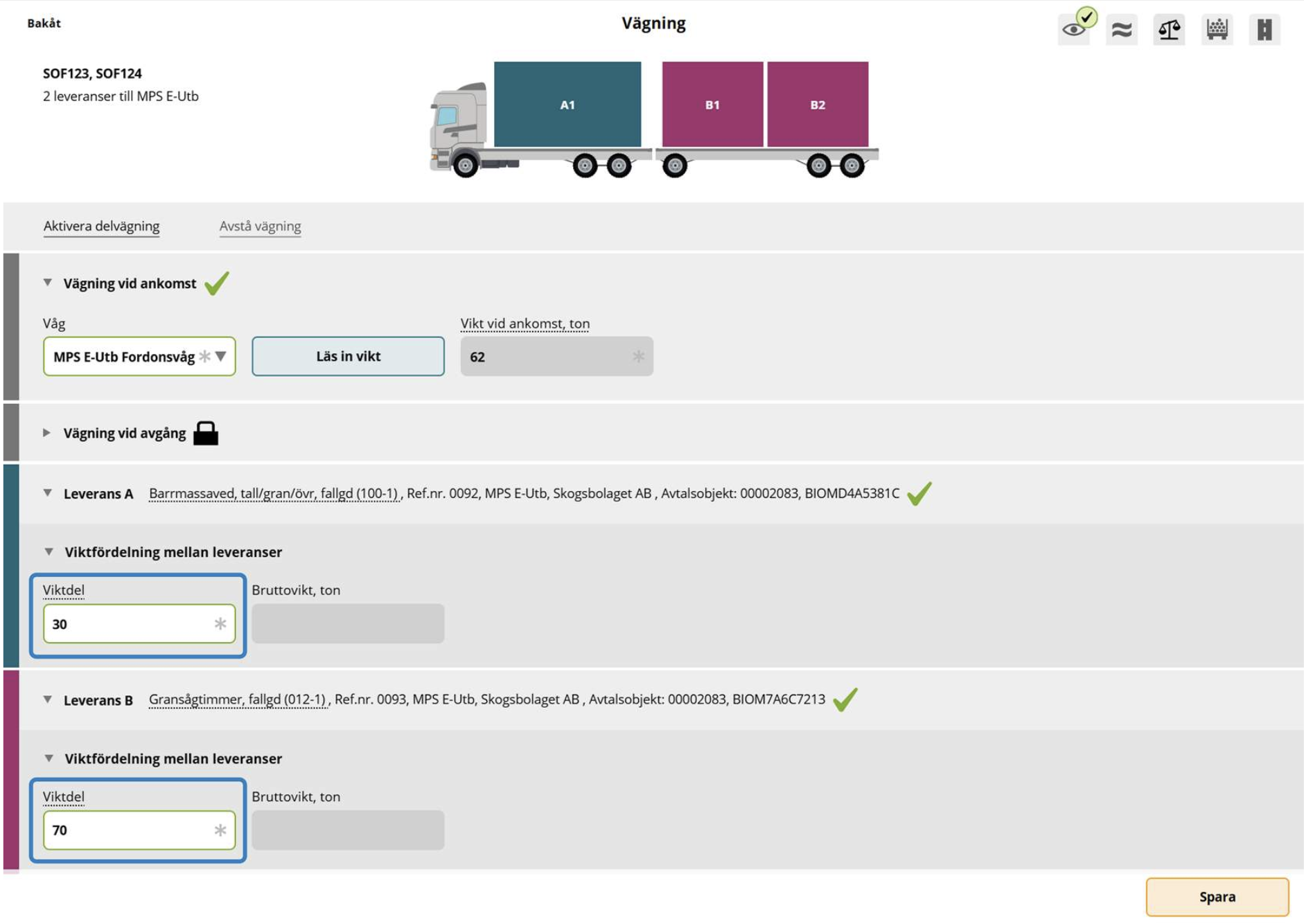Viewport: 1304px width, 924px height.
Task: Click the green checkmark beside Vägning vid ankomst
Action: [217, 283]
